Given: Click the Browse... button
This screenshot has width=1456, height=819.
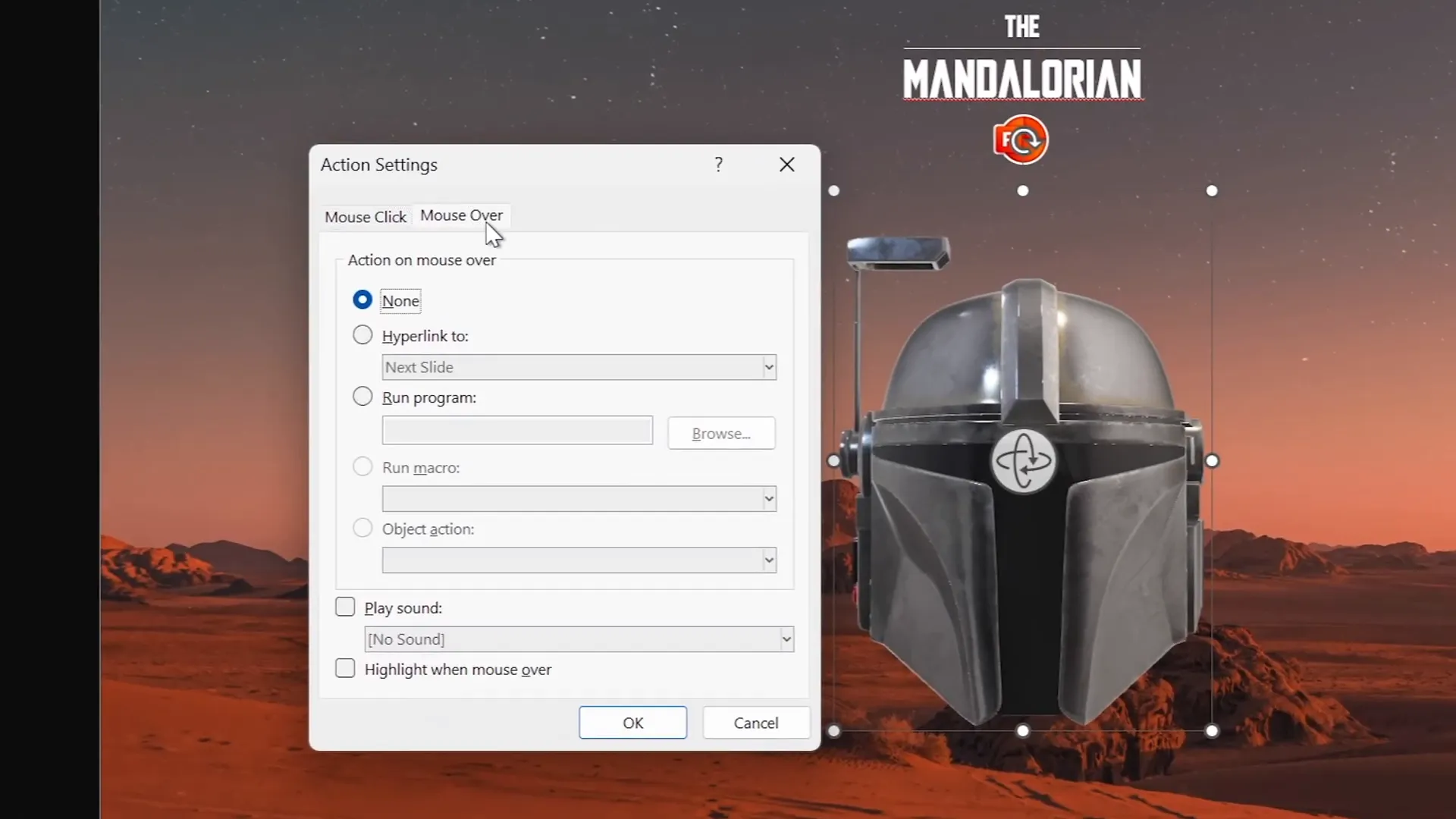Looking at the screenshot, I should pos(721,433).
